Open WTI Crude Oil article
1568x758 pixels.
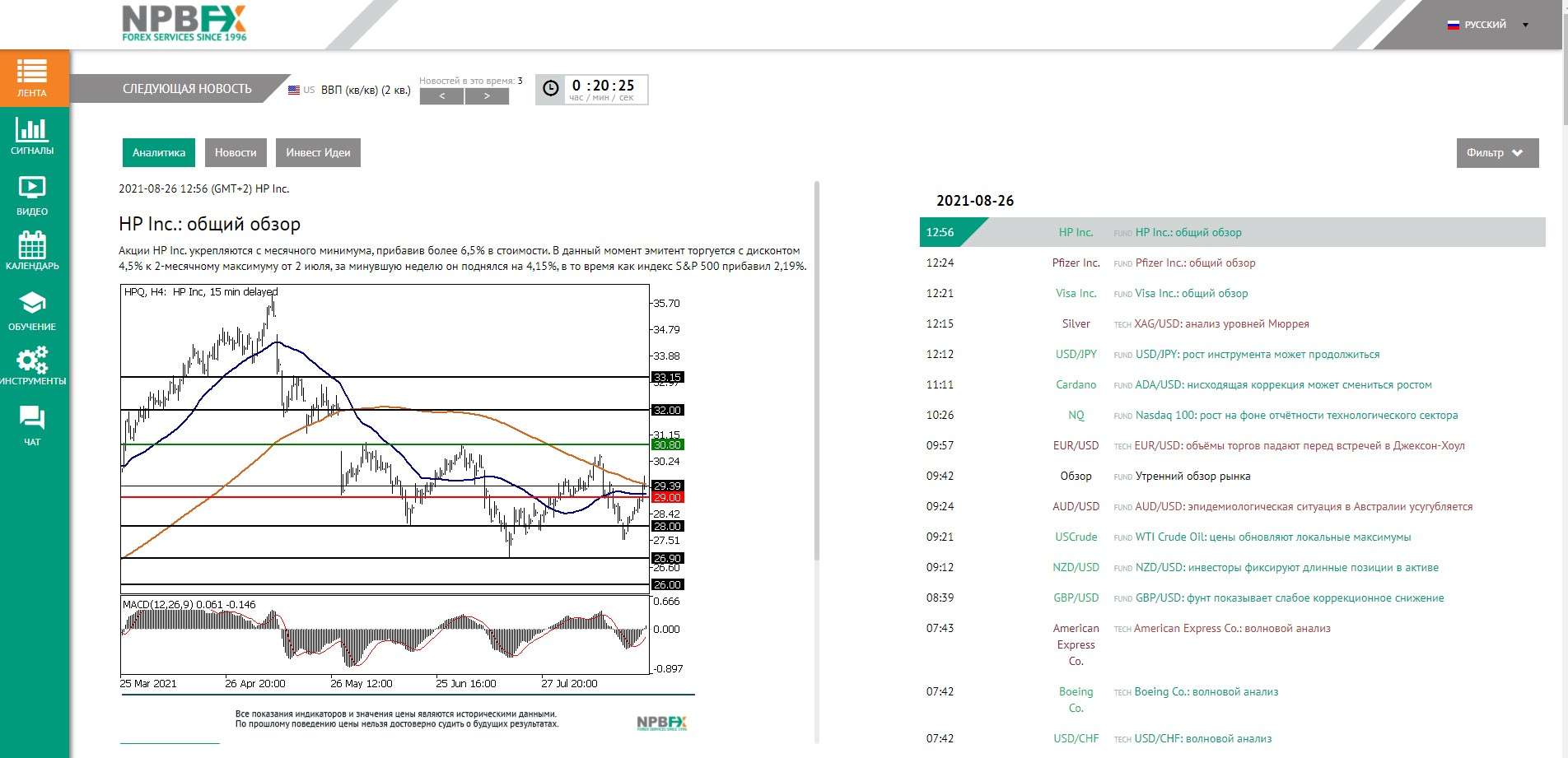coord(1273,537)
